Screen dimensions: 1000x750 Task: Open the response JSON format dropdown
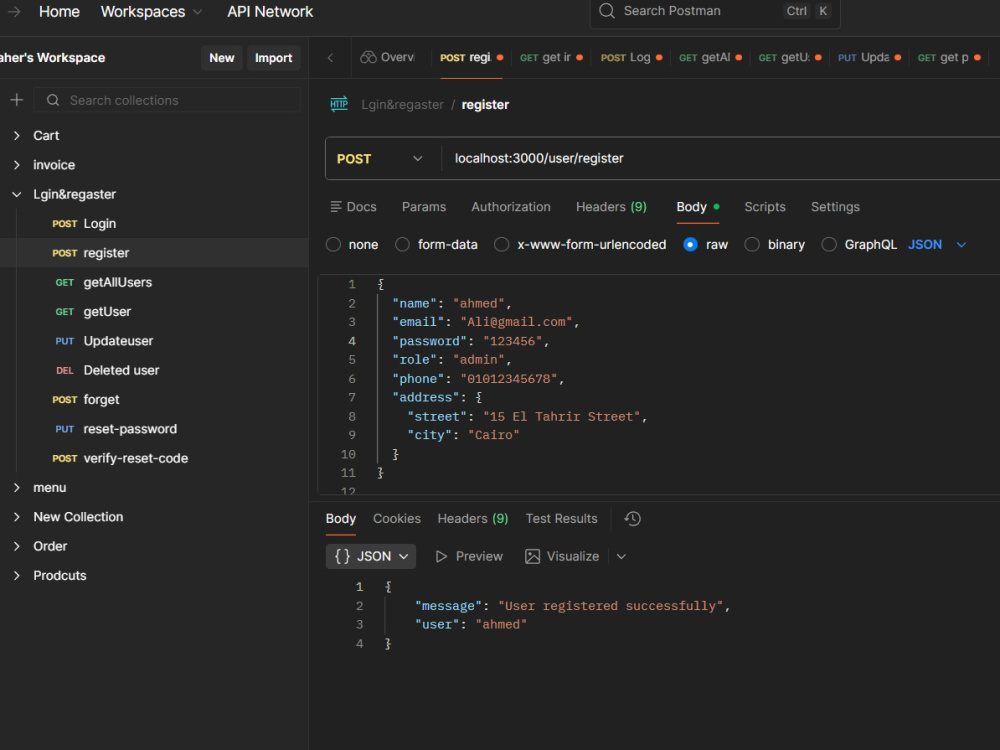371,556
